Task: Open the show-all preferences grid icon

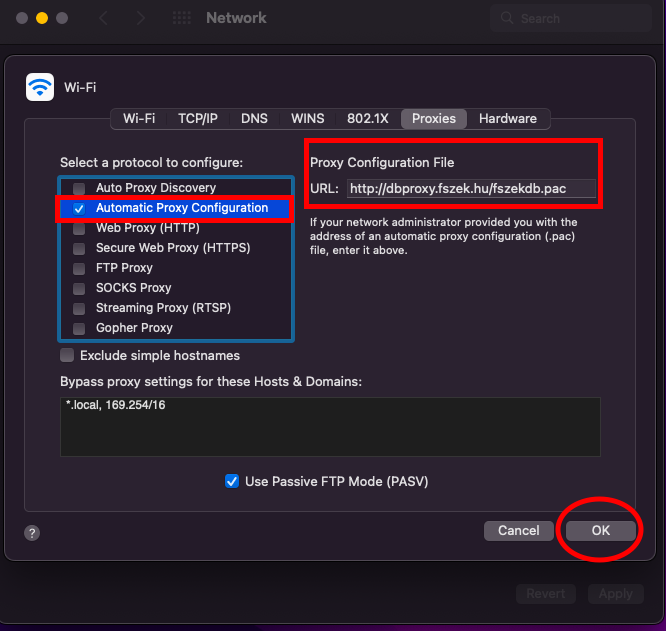Action: 181,18
